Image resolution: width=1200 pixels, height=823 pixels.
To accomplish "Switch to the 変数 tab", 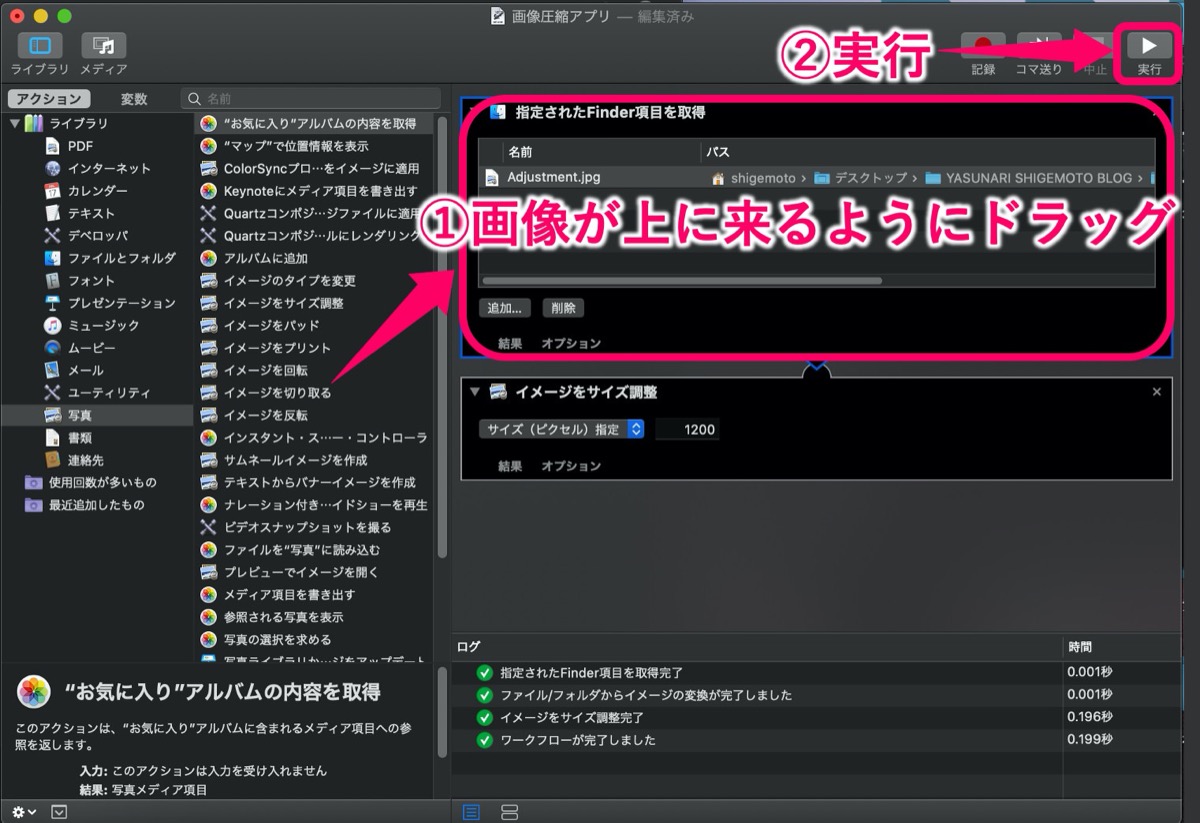I will 134,99.
